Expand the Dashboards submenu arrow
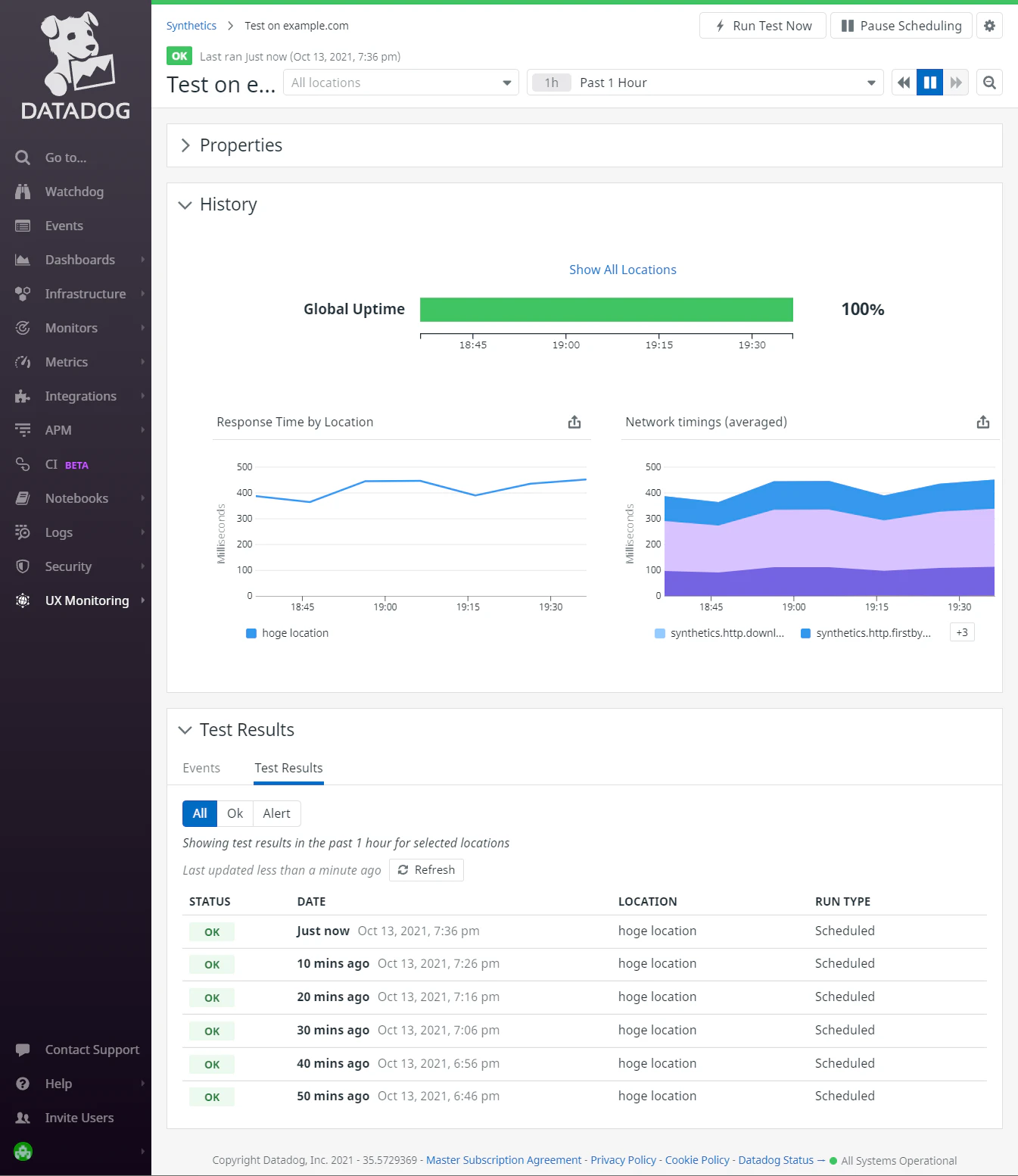 (142, 260)
